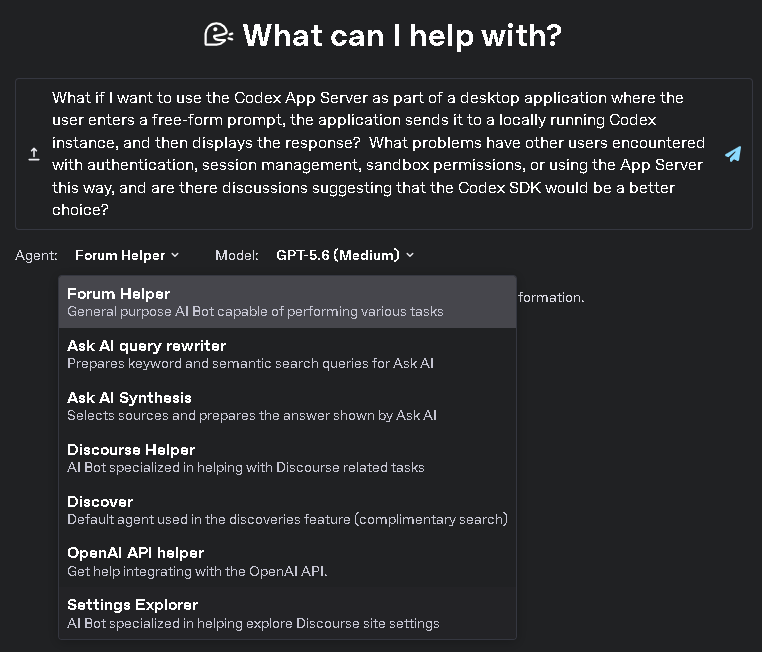Screen dimensions: 762x652
Task: Click the bot logo beside the heading
Action: coord(218,35)
